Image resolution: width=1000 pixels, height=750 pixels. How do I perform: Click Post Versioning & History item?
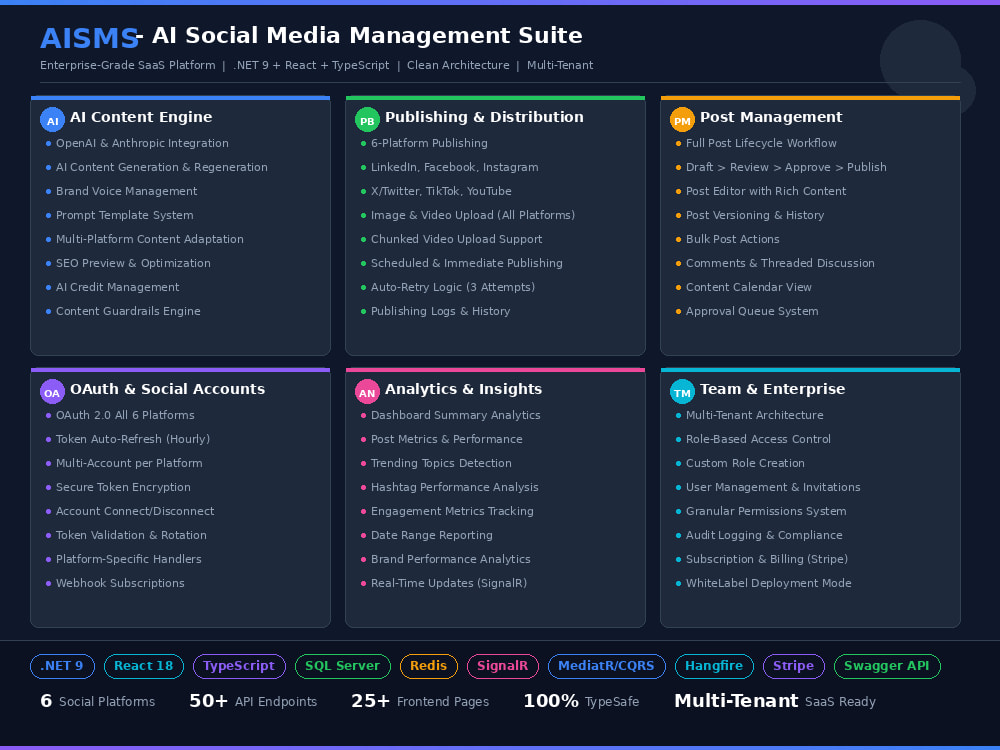(755, 216)
